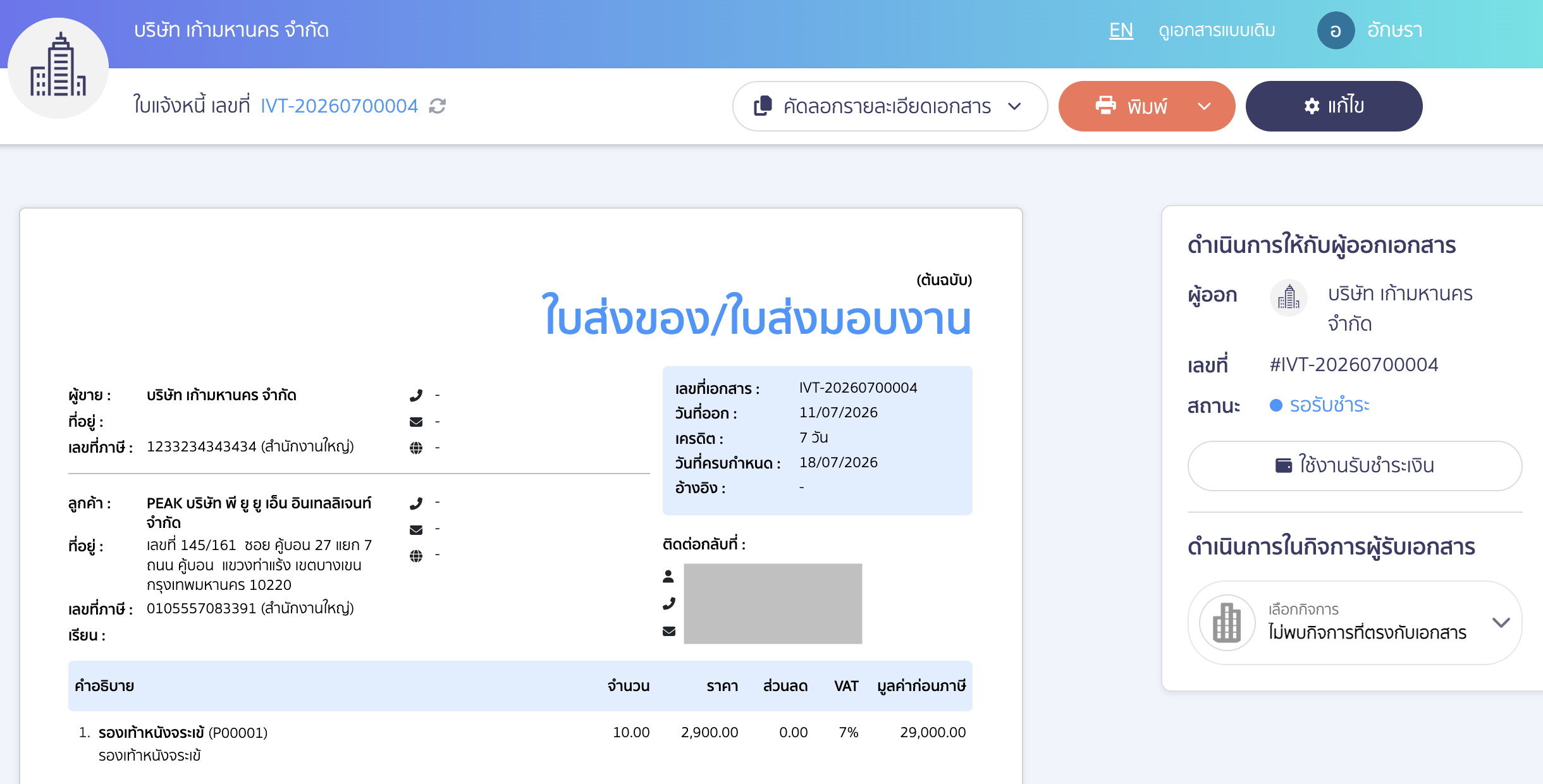The image size is (1543, 784).
Task: Click customer website globe icon
Action: tap(416, 556)
